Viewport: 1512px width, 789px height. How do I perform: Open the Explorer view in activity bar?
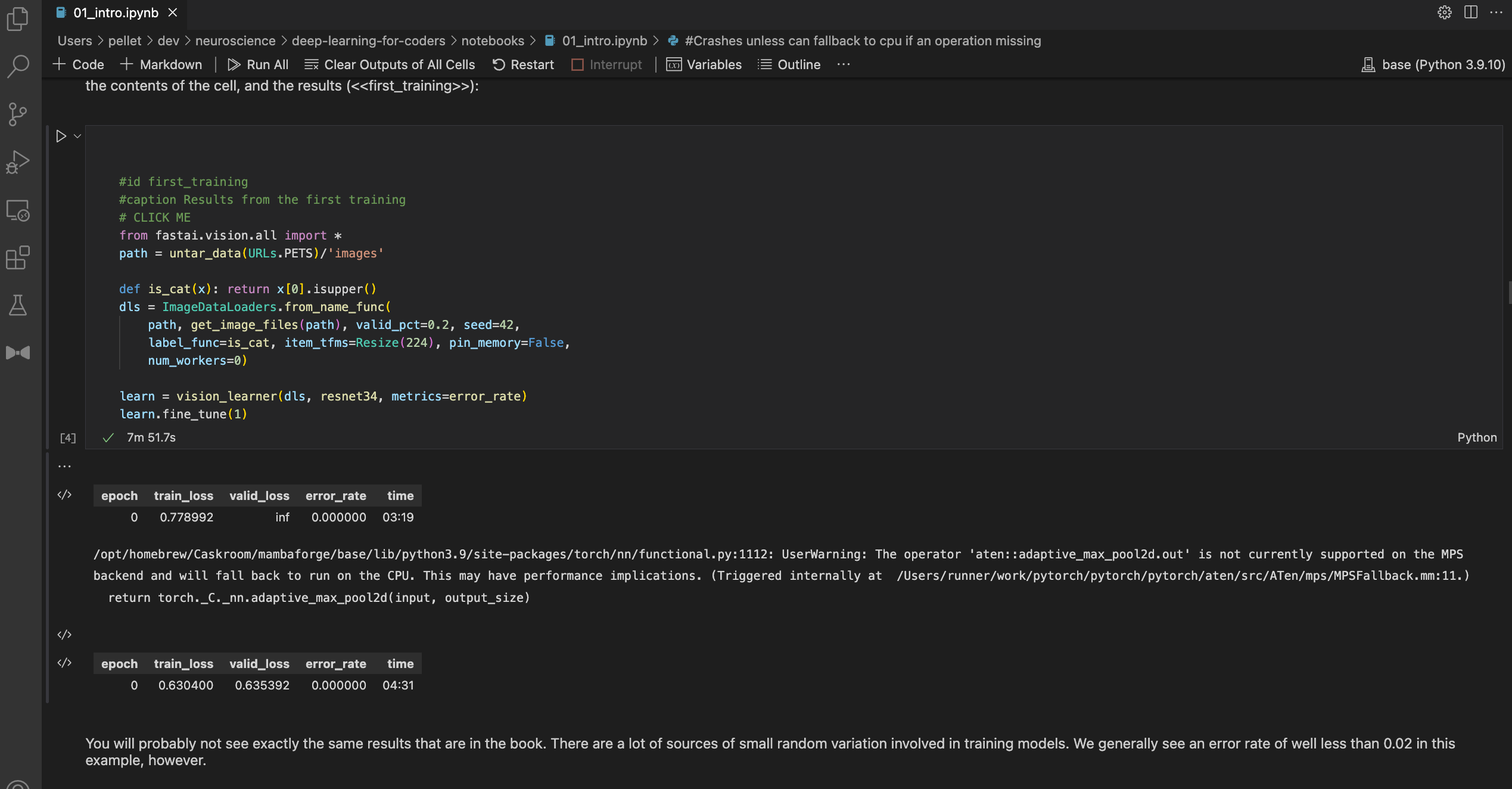(x=18, y=19)
